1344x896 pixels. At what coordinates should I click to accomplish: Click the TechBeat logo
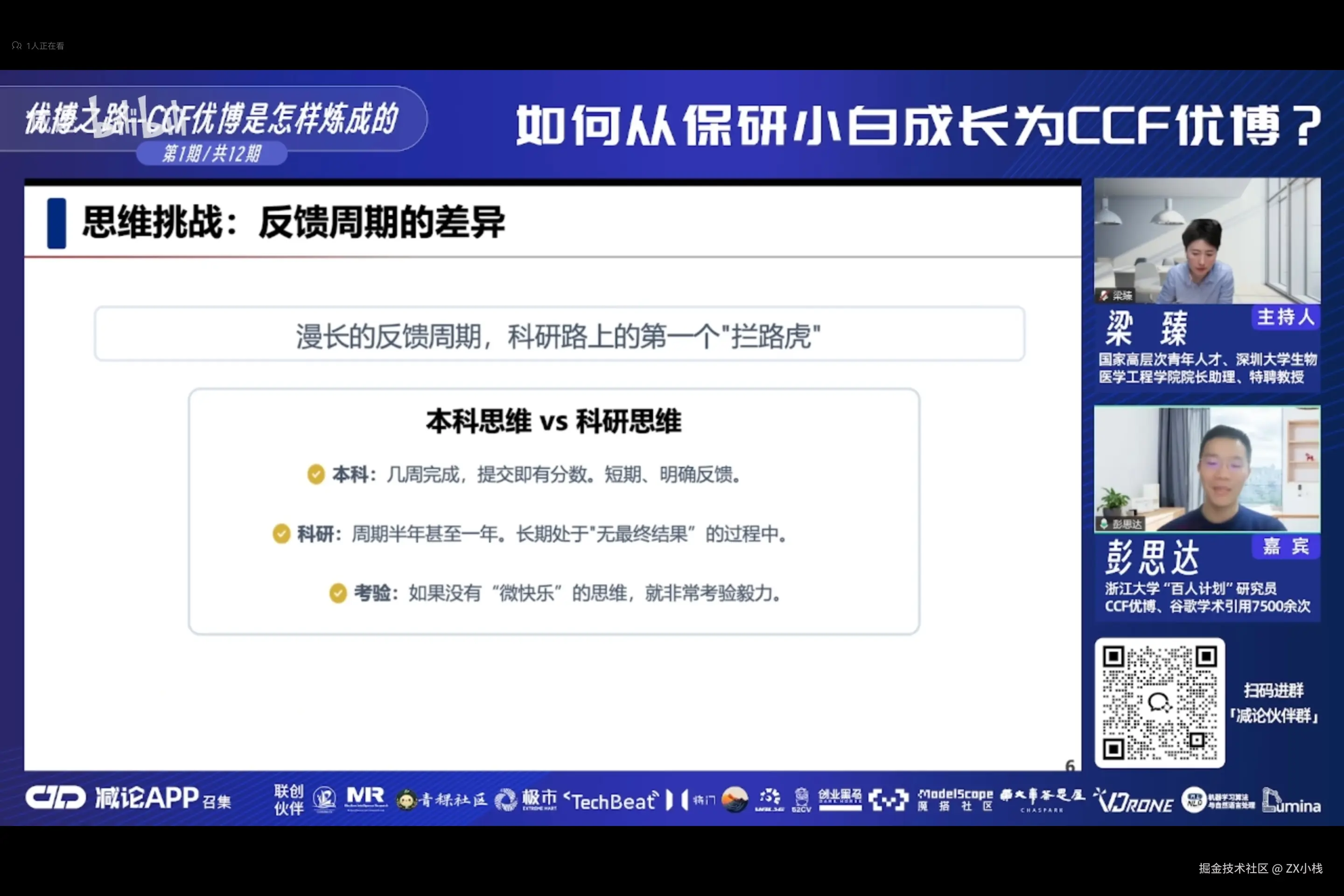click(x=611, y=801)
